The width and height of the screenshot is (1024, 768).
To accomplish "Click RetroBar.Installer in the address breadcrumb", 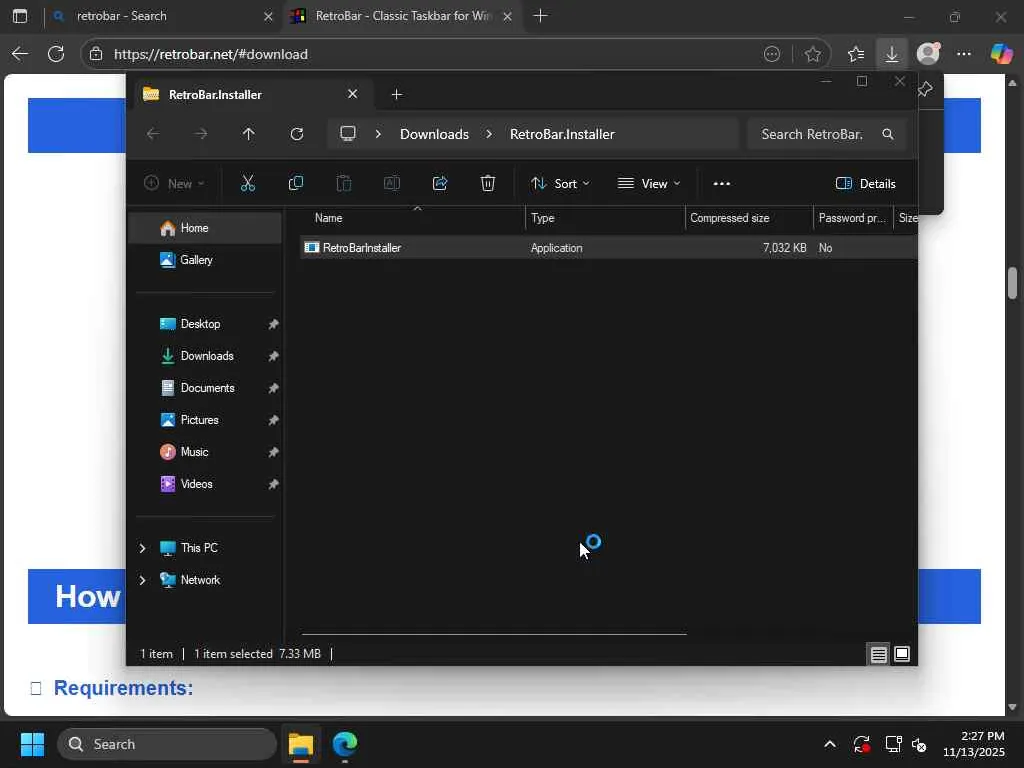I will pyautogui.click(x=562, y=134).
